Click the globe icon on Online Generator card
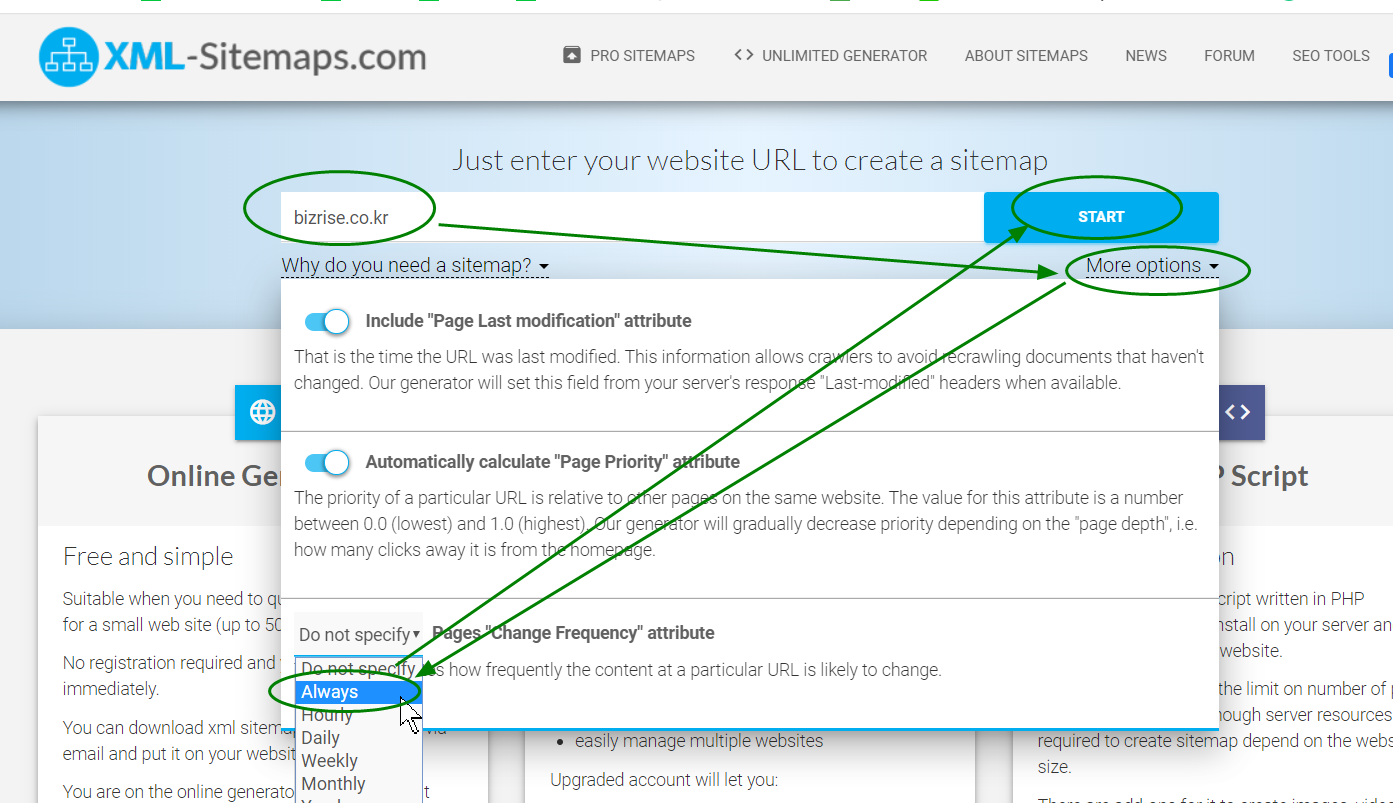 pos(262,412)
